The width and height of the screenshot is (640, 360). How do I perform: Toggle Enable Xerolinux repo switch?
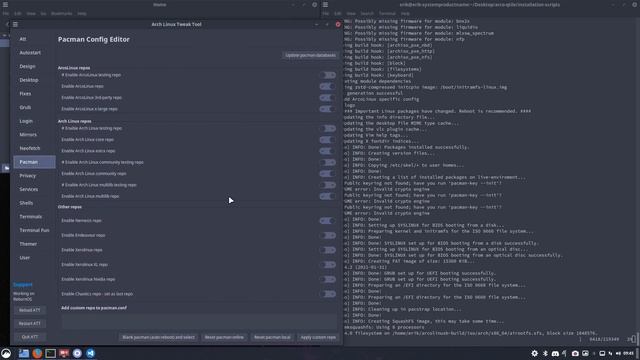(x=327, y=250)
